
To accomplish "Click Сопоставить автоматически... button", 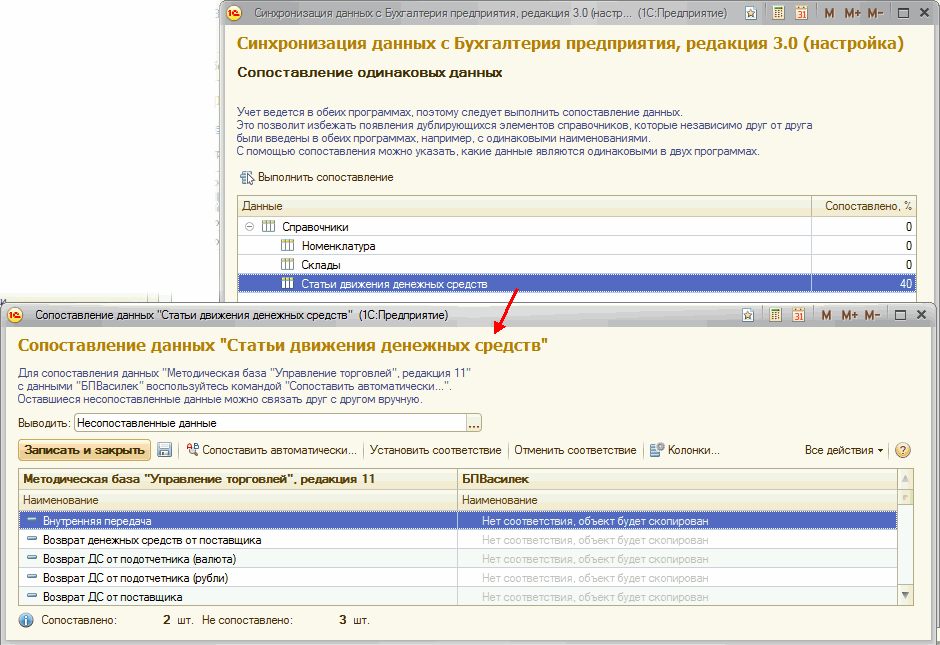I will (x=272, y=450).
